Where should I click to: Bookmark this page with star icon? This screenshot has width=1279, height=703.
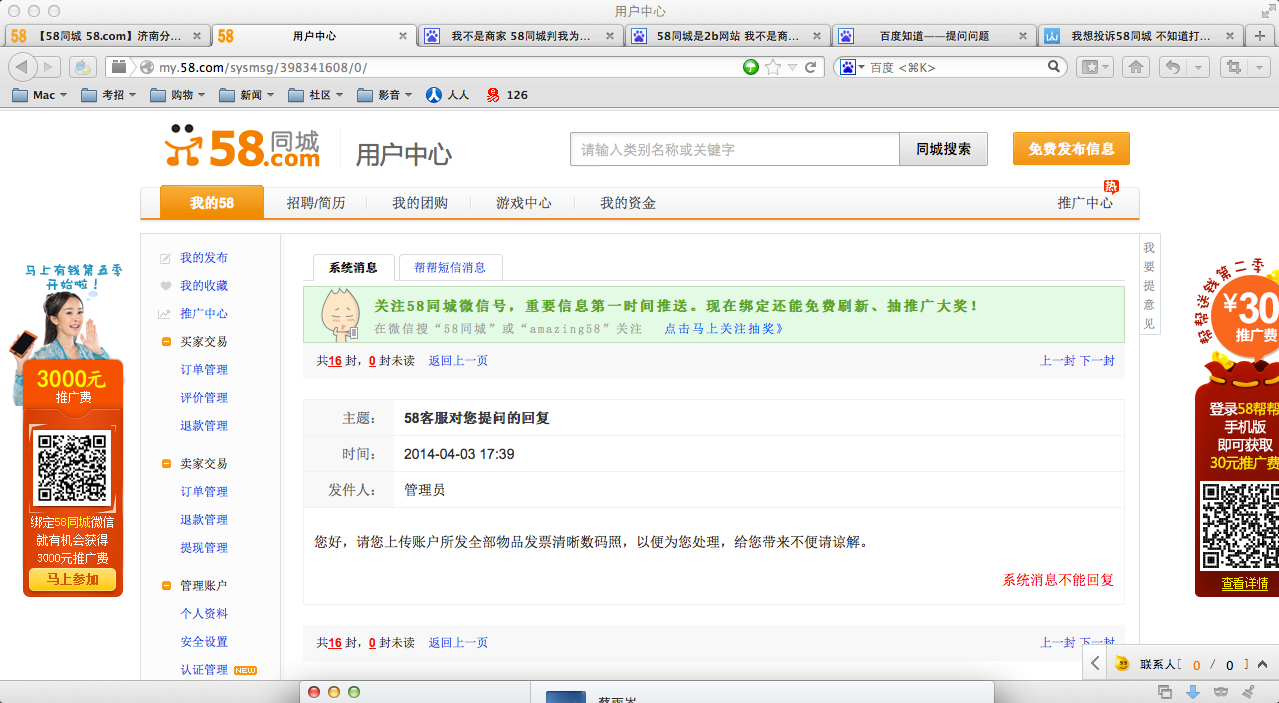[x=773, y=67]
